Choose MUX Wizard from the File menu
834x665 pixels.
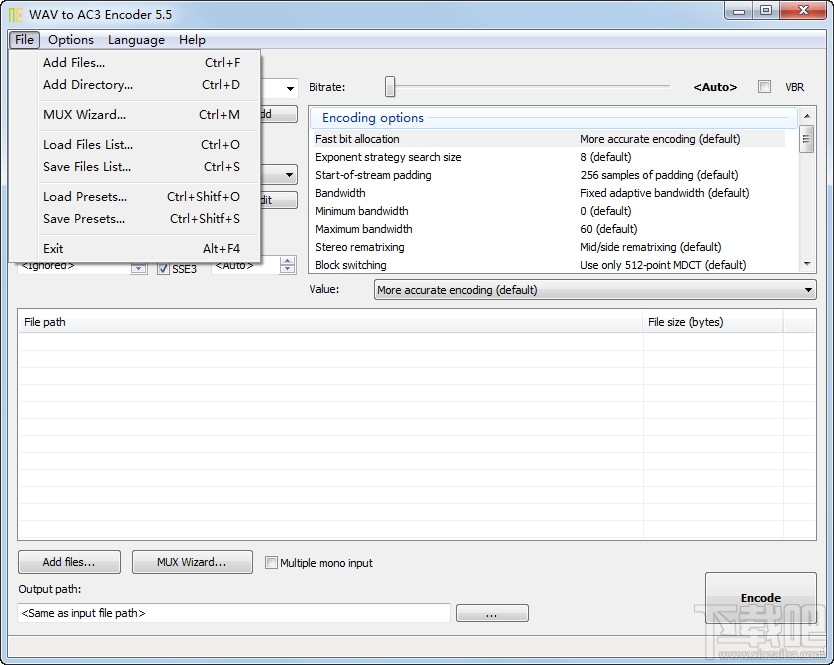coord(88,112)
